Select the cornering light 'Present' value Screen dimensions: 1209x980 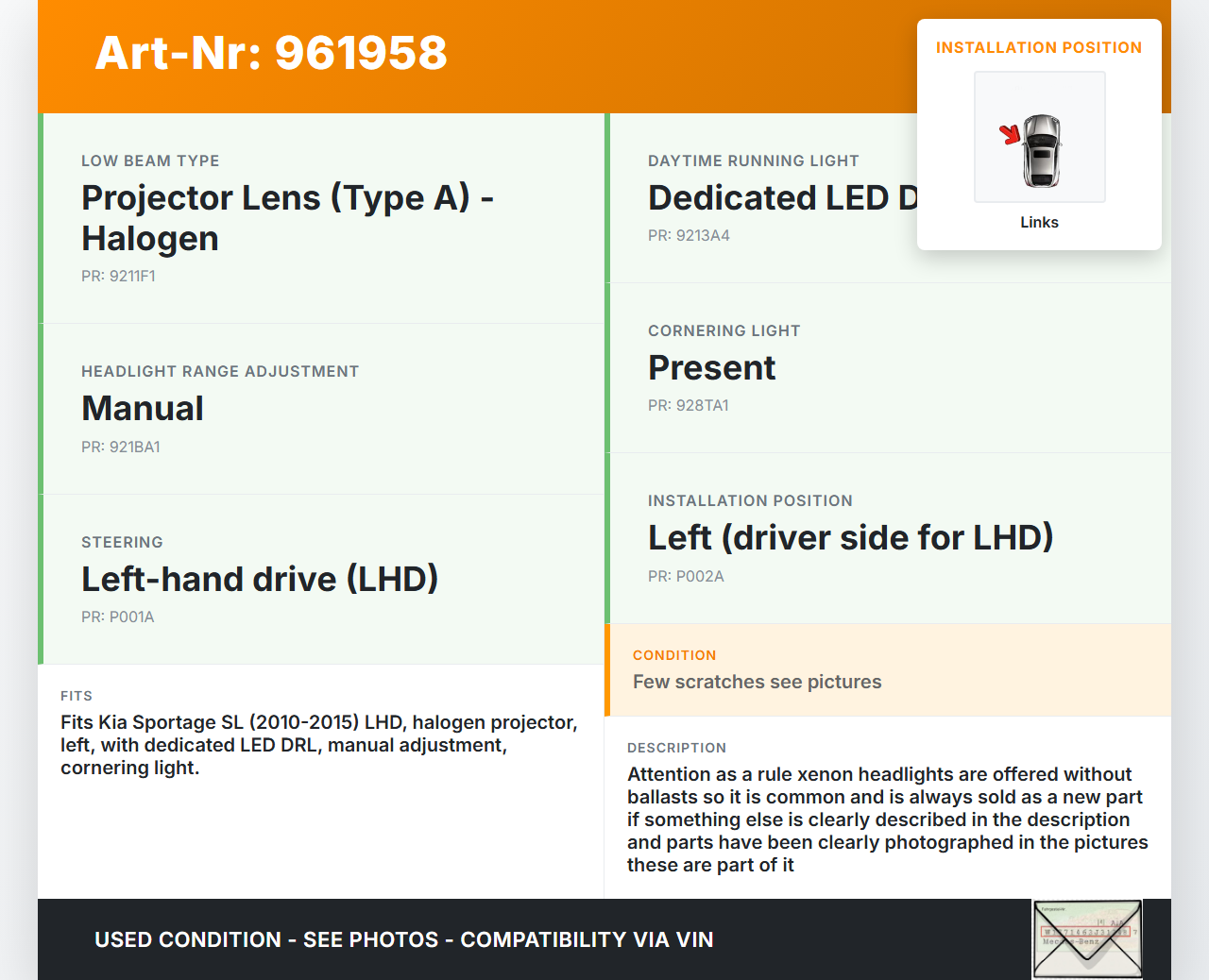(x=711, y=368)
